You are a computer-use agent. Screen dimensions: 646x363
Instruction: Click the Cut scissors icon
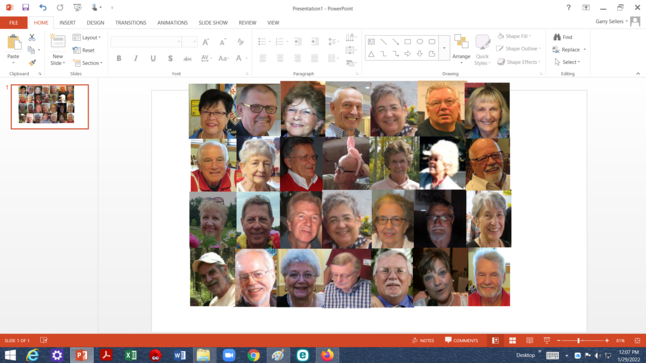tap(32, 37)
